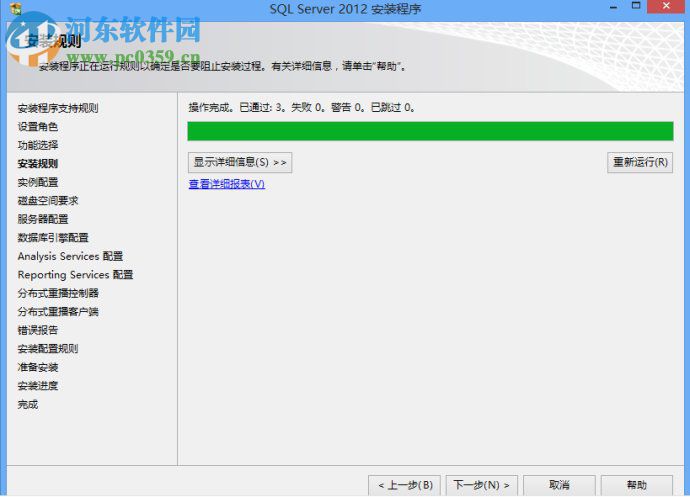Open 查看详细报表(V) link
The width and height of the screenshot is (690, 497).
pyautogui.click(x=227, y=184)
